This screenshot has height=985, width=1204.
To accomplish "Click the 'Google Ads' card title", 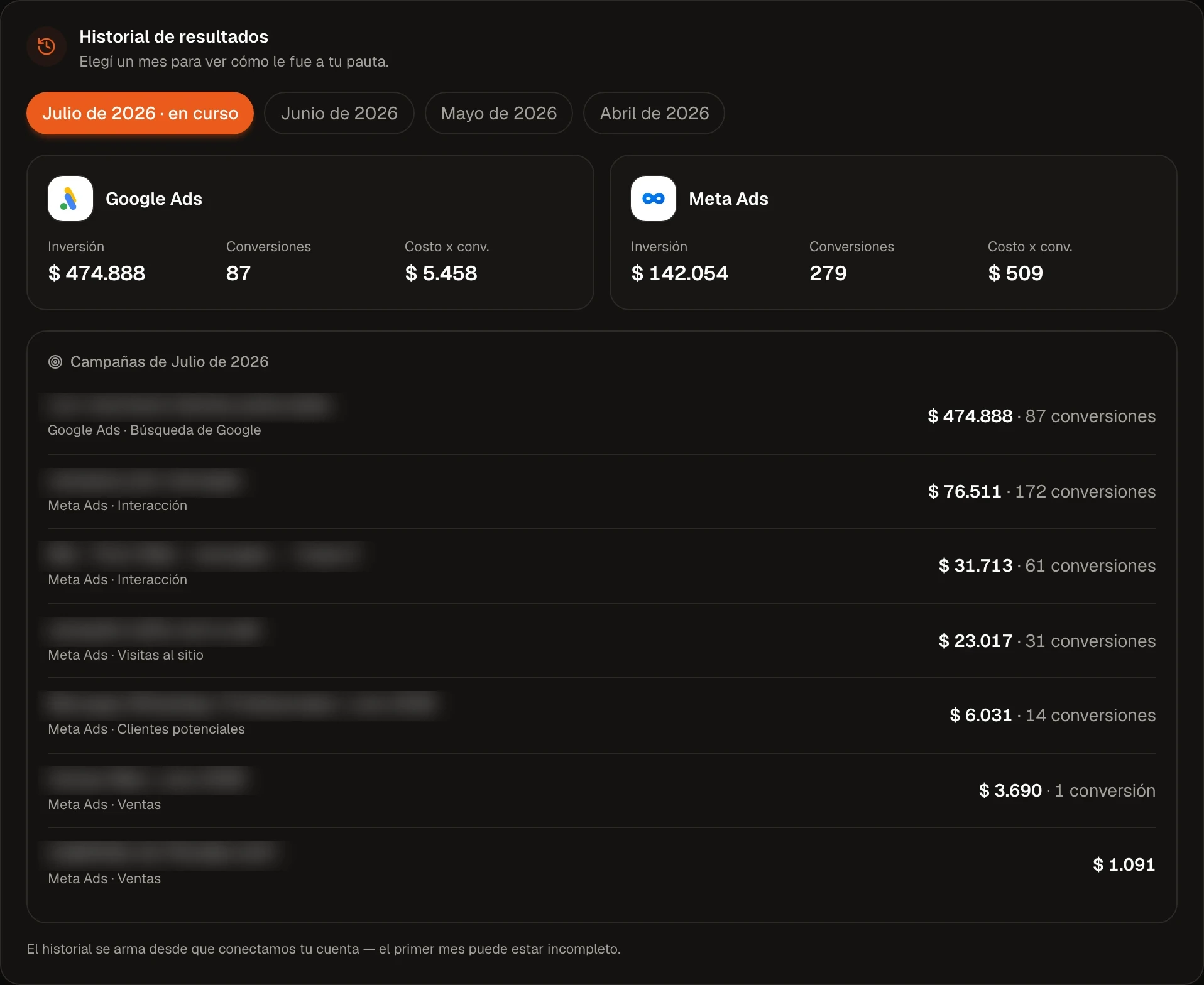I will (154, 199).
